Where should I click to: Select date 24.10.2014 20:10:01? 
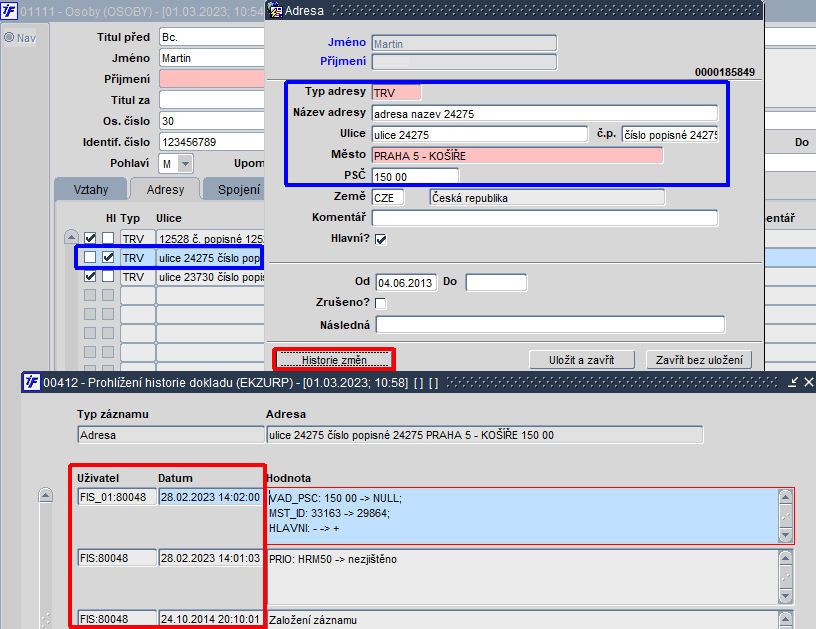pyautogui.click(x=211, y=619)
